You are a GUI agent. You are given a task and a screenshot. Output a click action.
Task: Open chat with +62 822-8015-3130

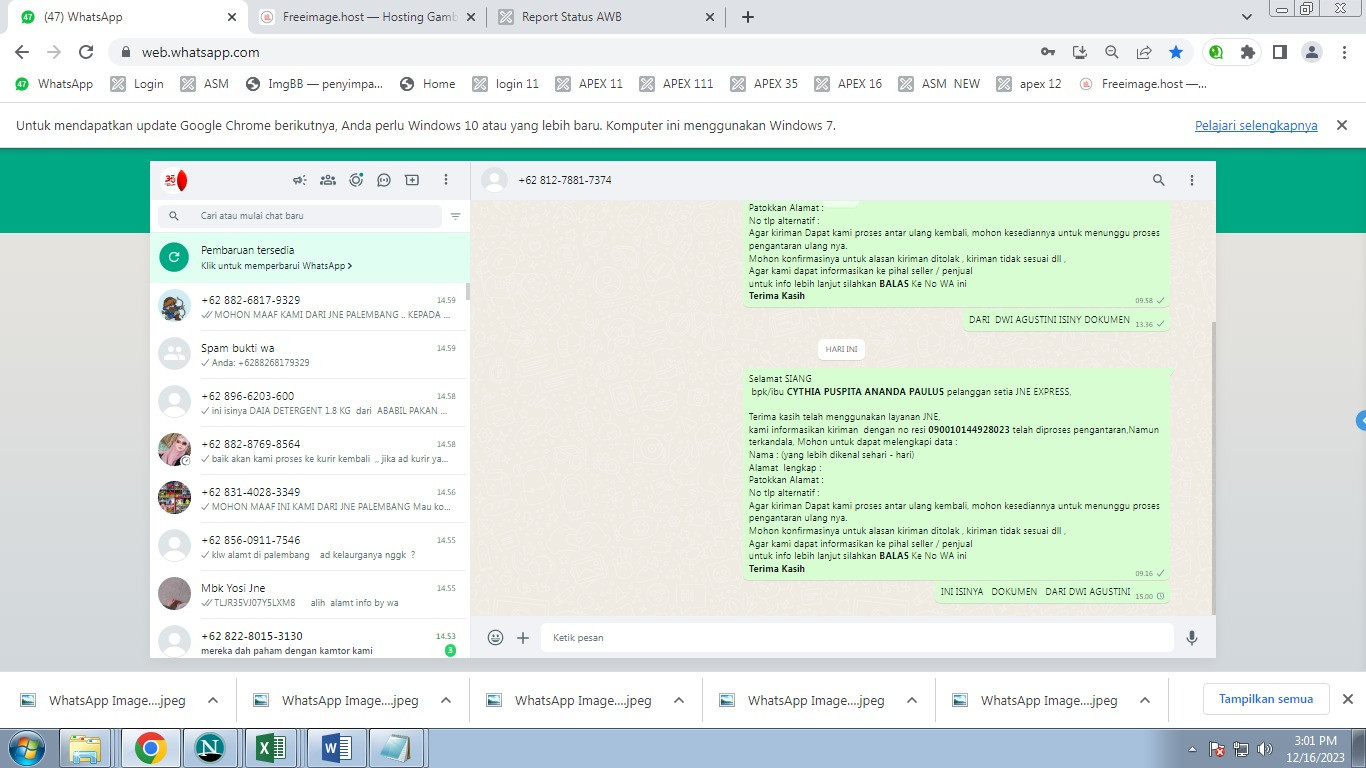point(310,640)
